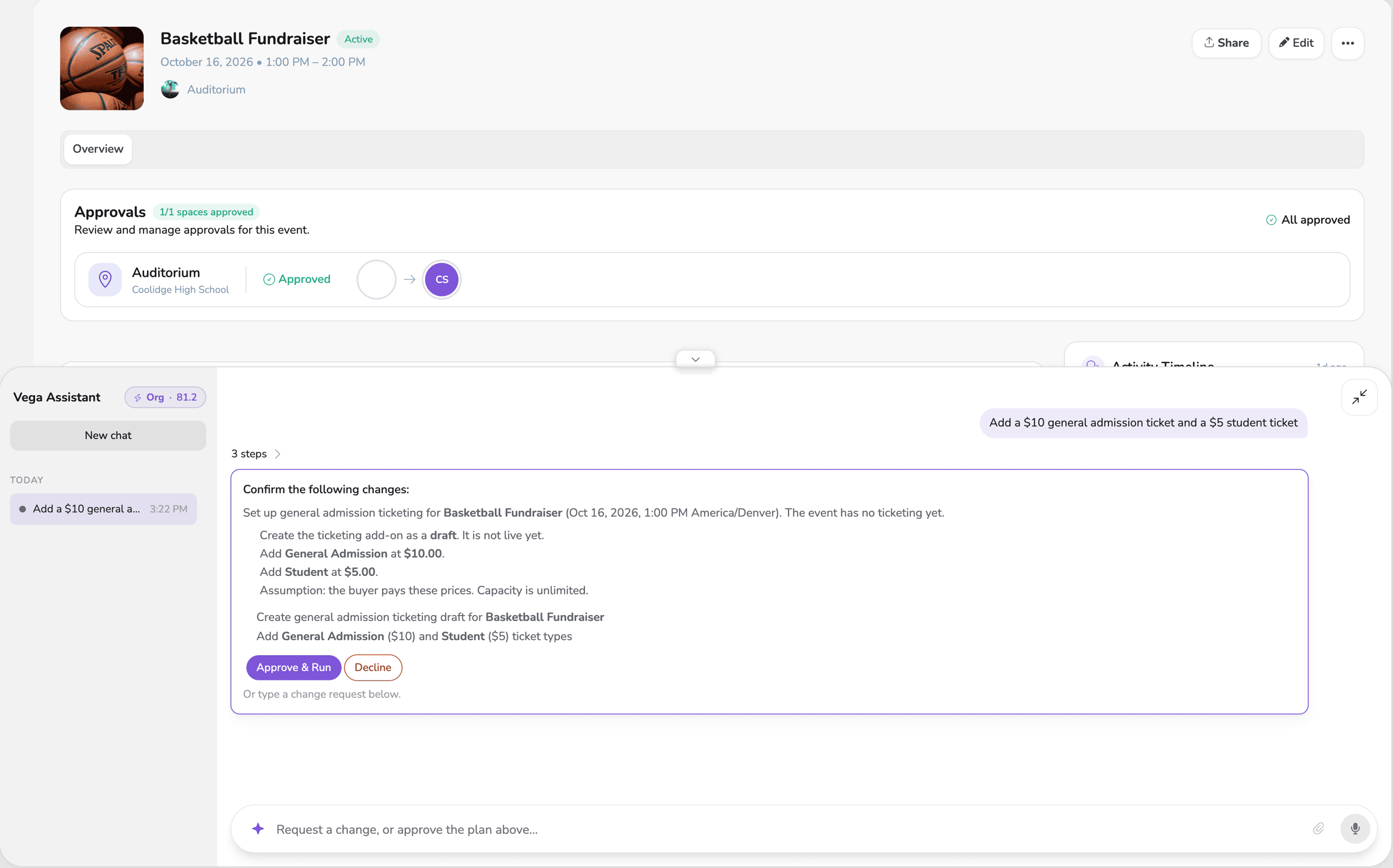
Task: Click the Coolidge High School label
Action: [180, 290]
